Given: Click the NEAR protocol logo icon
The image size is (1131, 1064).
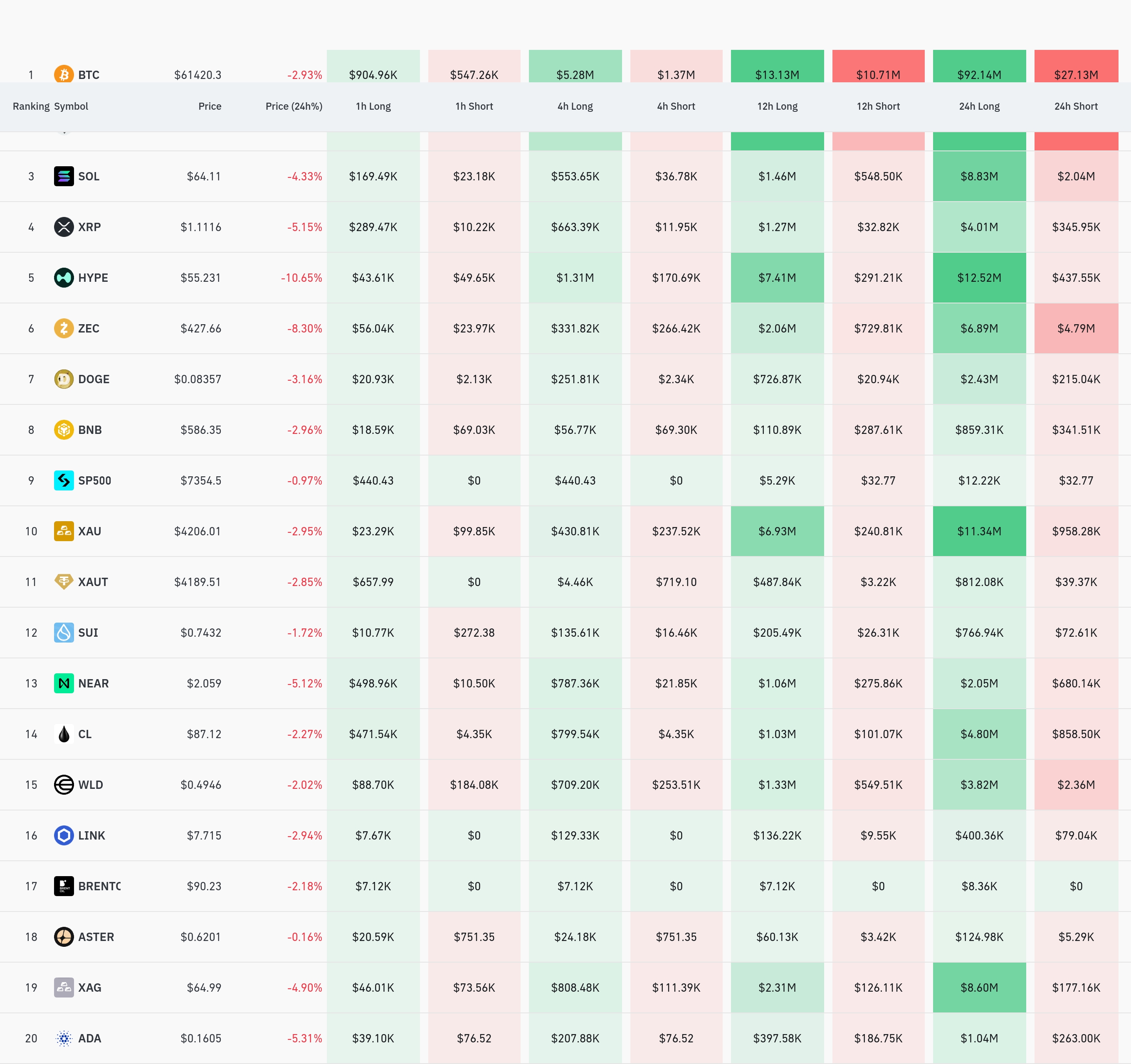Looking at the screenshot, I should pyautogui.click(x=64, y=683).
